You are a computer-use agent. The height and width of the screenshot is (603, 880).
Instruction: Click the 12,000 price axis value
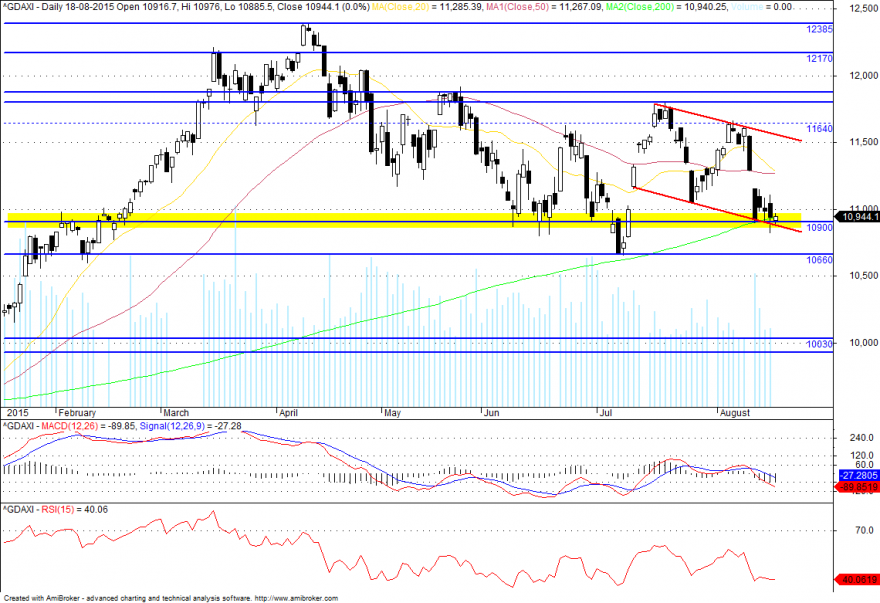pos(864,75)
